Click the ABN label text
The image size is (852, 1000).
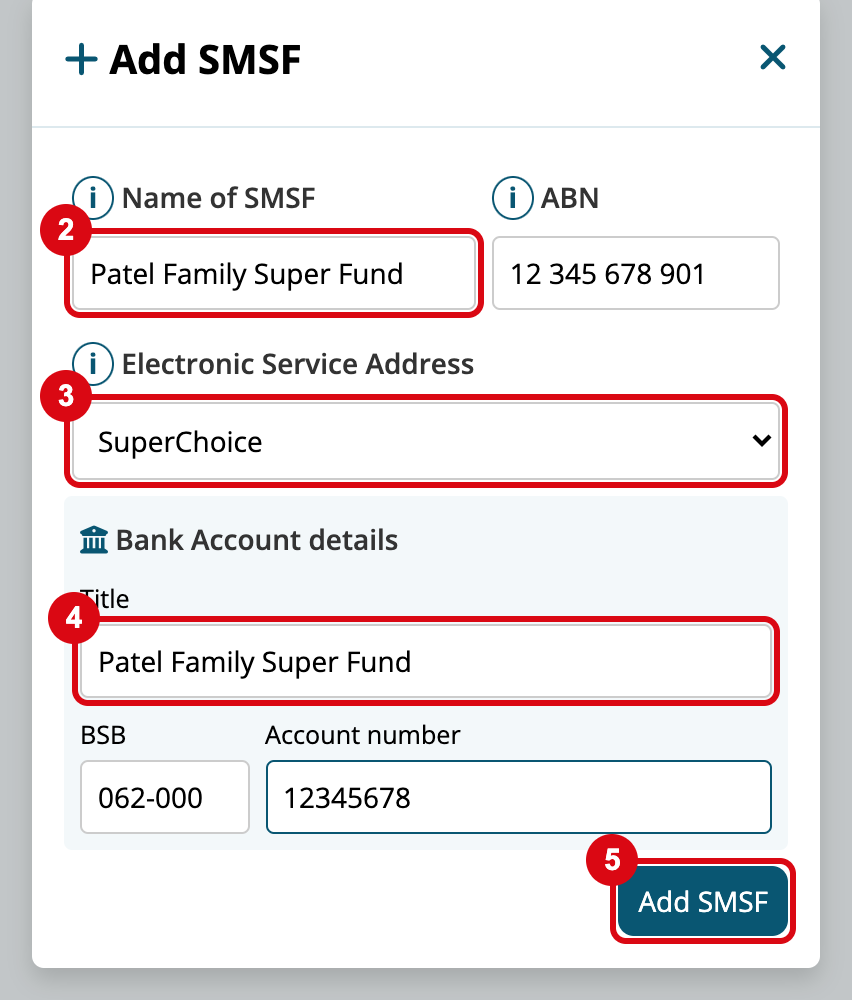570,198
